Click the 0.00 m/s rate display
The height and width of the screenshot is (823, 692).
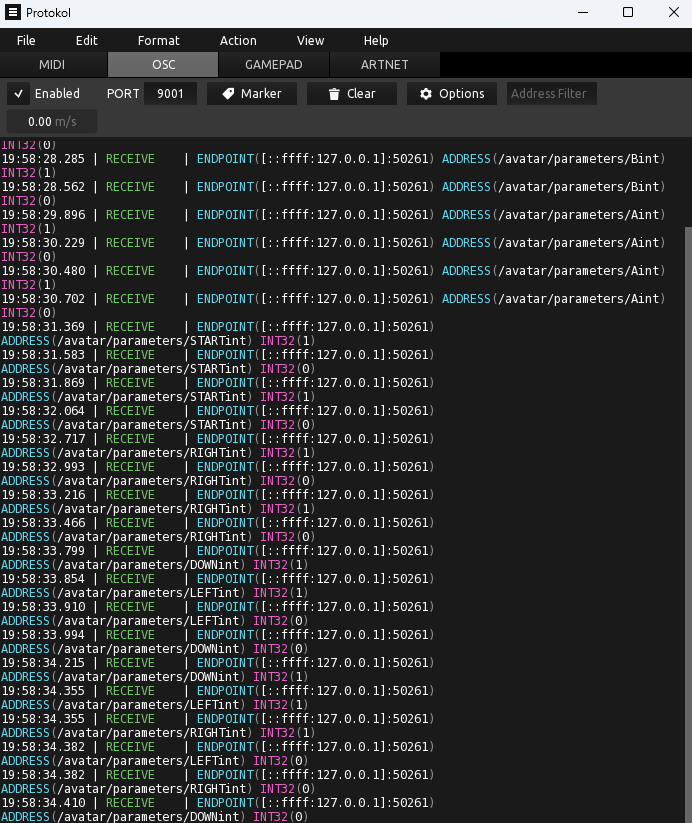pyautogui.click(x=52, y=122)
